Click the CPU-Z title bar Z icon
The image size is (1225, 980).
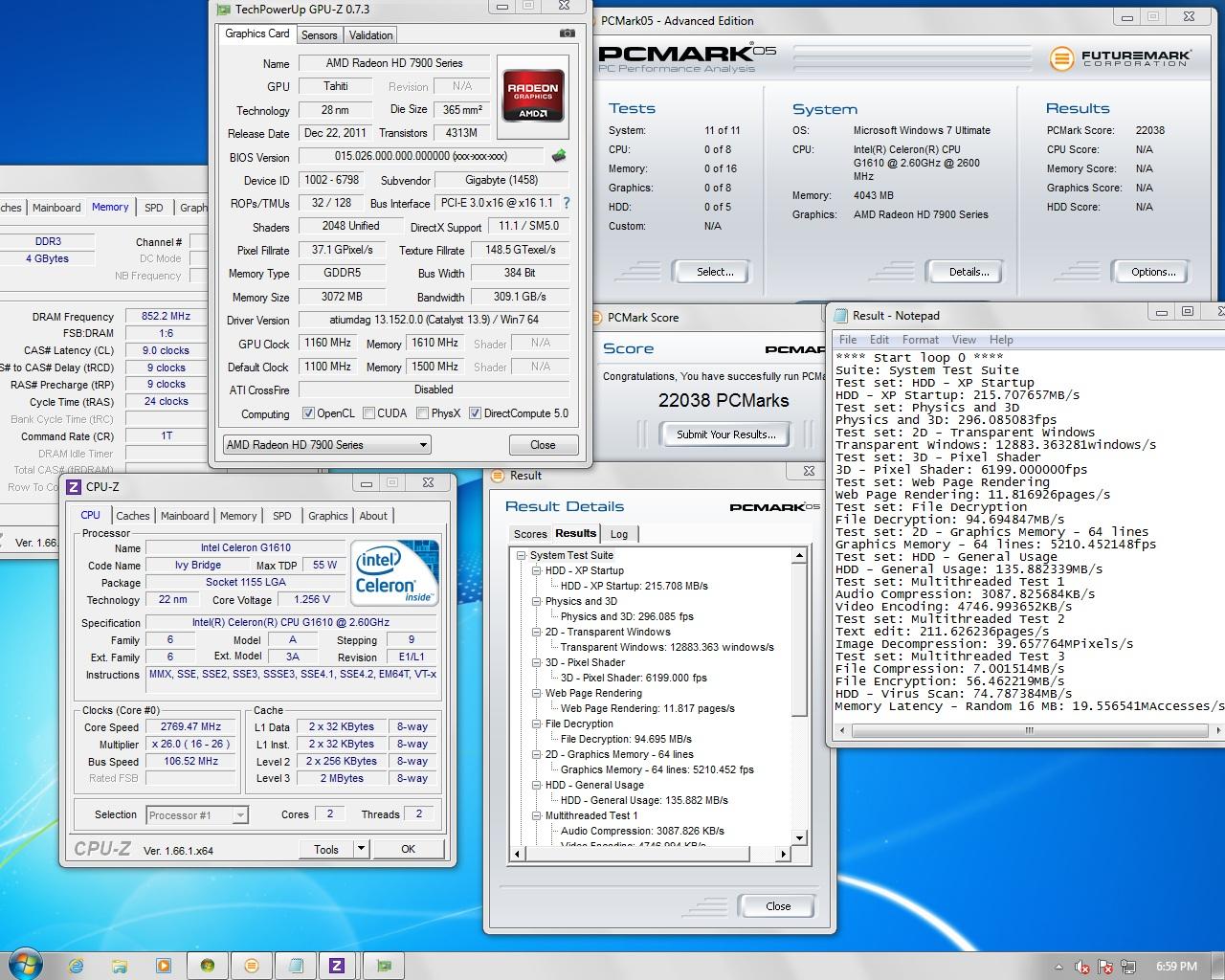click(74, 486)
